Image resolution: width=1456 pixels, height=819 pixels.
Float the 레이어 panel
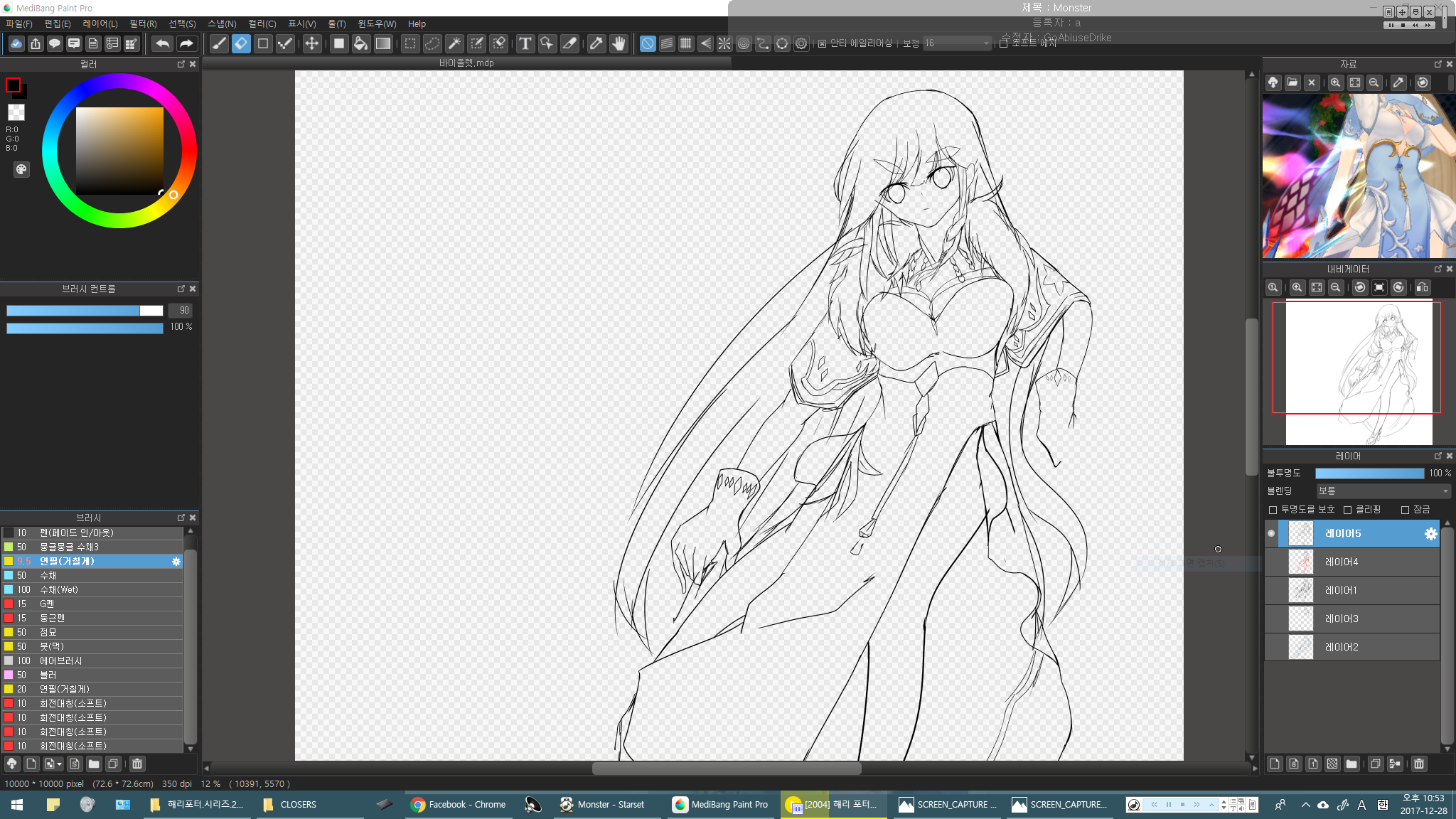1438,456
